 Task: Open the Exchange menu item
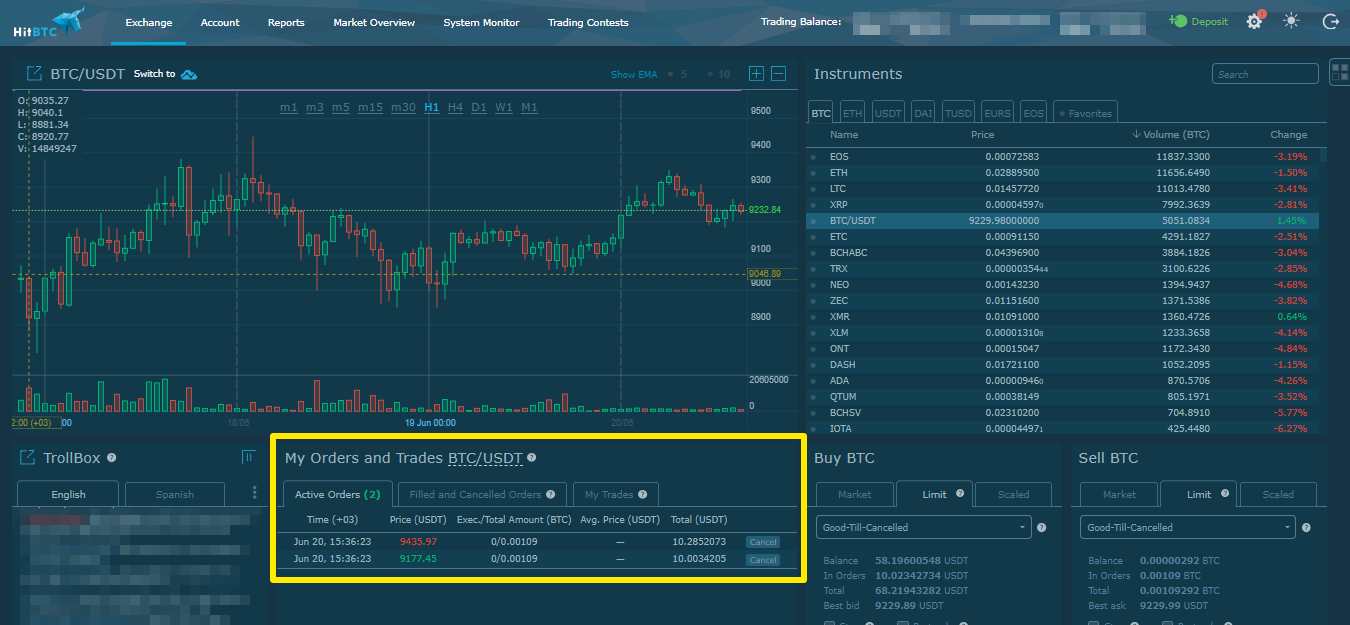point(149,22)
